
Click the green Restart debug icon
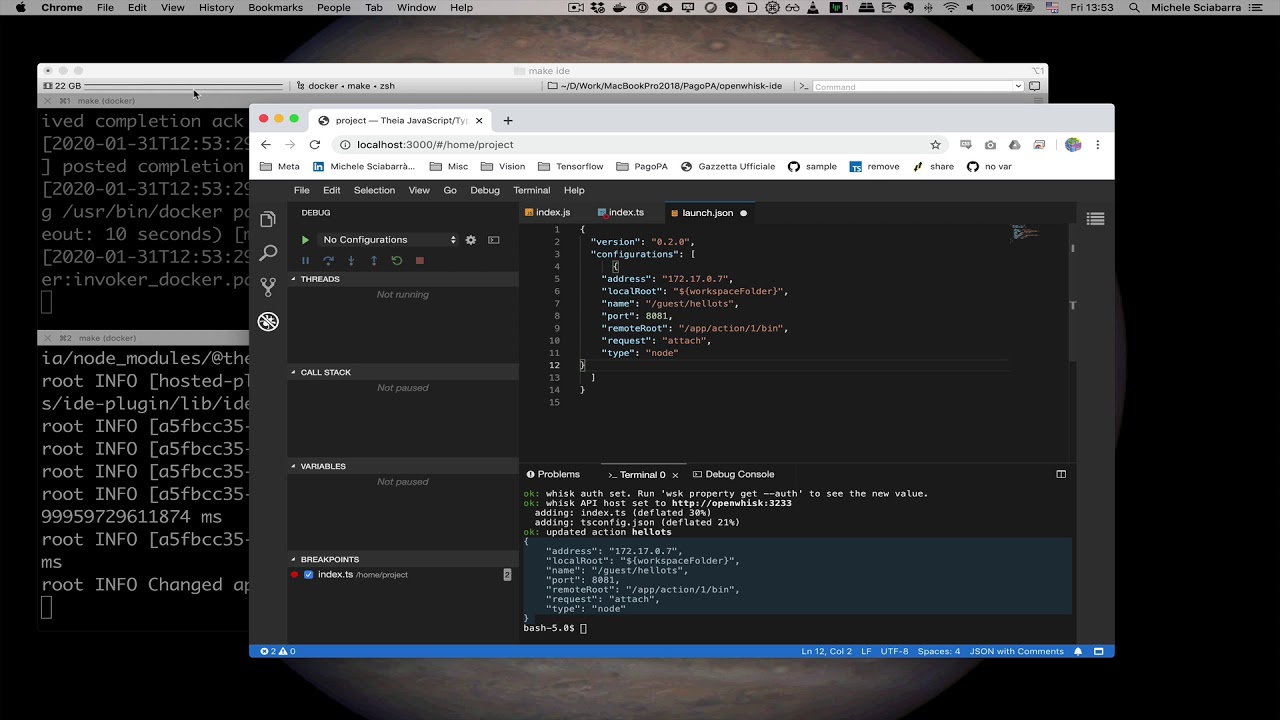click(x=397, y=261)
